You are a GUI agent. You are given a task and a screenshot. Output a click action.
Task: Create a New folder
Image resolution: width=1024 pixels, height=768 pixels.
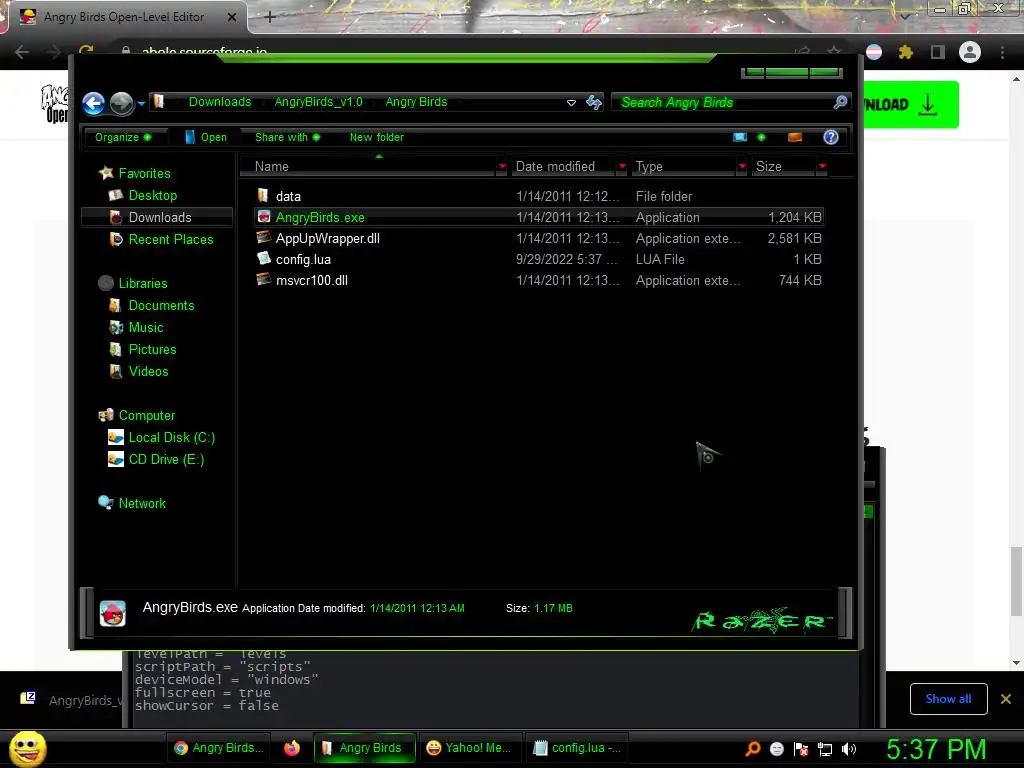coord(377,137)
